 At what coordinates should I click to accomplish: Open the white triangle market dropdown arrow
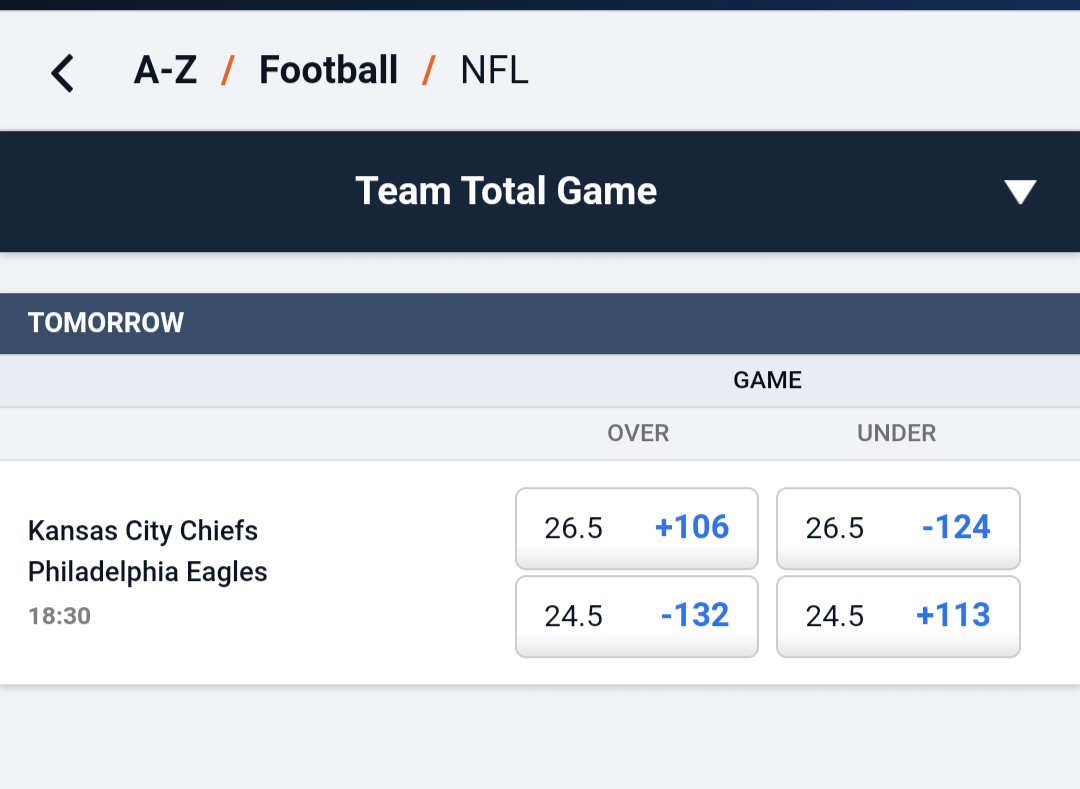pos(1020,191)
